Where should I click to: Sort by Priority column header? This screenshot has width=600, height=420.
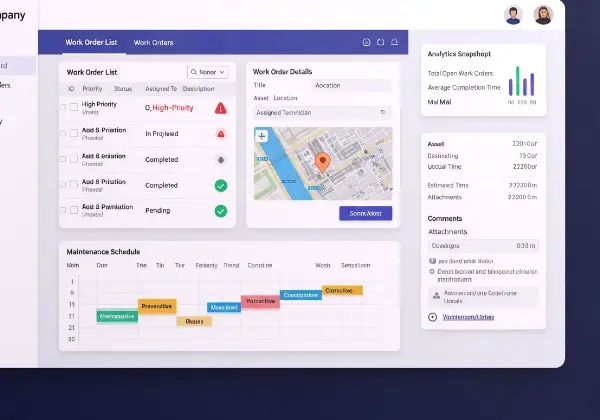pos(92,89)
